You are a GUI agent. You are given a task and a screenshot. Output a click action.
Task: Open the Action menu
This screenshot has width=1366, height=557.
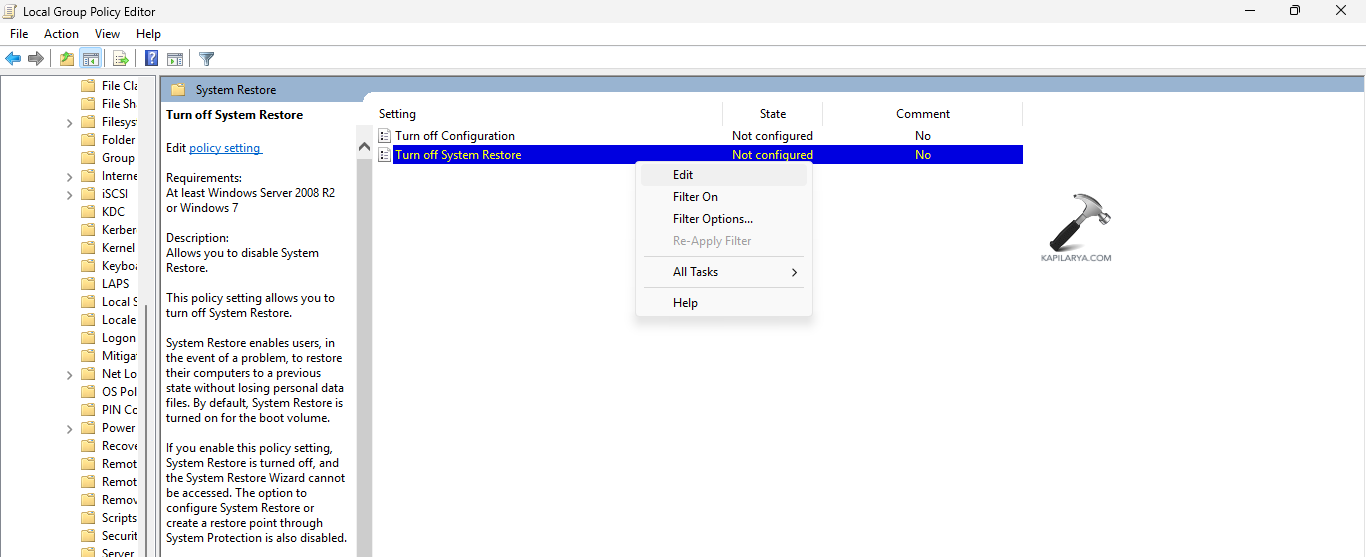61,34
